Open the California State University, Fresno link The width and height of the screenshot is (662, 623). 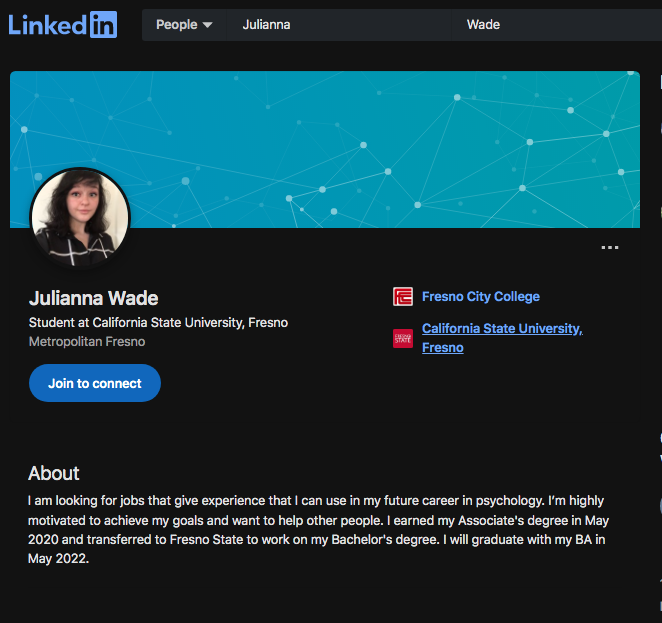pos(502,338)
